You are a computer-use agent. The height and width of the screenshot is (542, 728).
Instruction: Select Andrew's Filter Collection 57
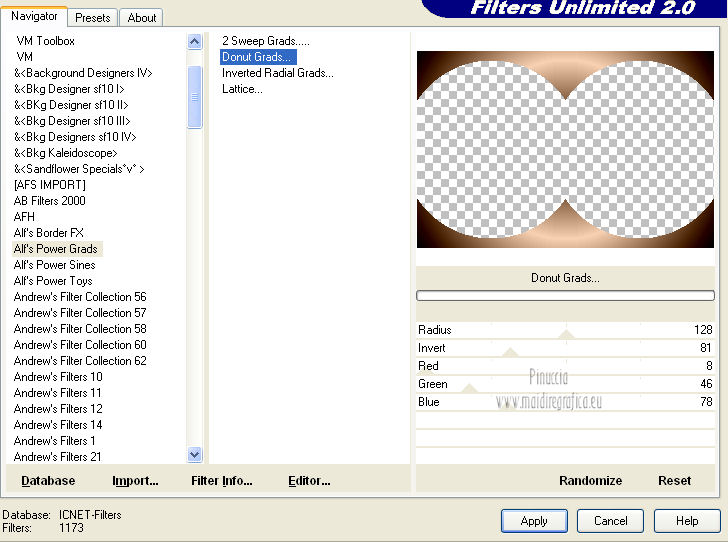(x=80, y=313)
